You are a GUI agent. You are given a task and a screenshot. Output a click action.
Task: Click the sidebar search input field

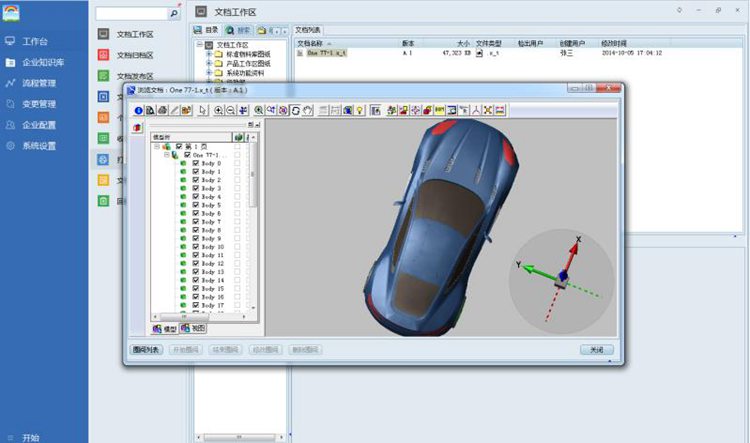(129, 15)
